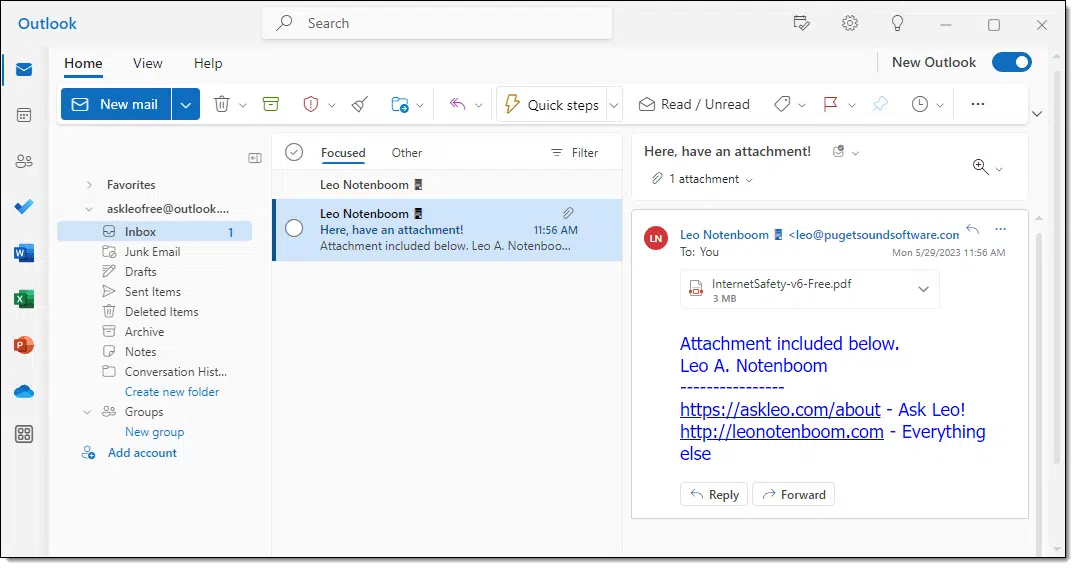This screenshot has height=568, width=1076.
Task: Open the https://askleo.com/about link
Action: click(x=780, y=410)
